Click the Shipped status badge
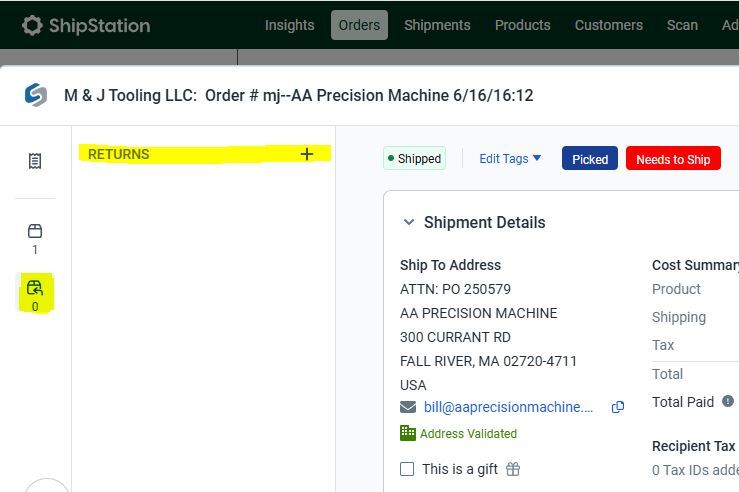Viewport: 739px width, 492px height. click(x=414, y=158)
